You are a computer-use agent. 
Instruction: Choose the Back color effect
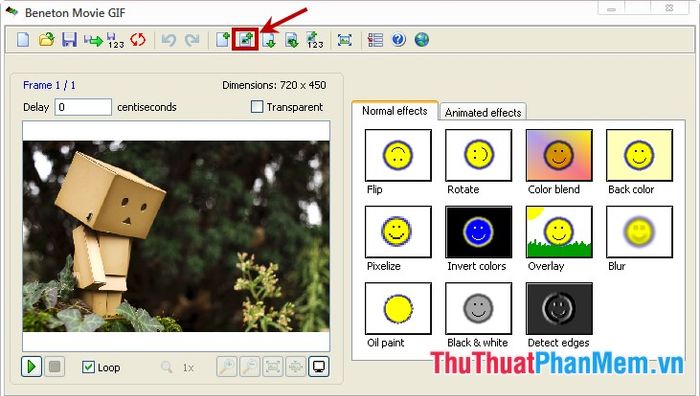tap(639, 155)
